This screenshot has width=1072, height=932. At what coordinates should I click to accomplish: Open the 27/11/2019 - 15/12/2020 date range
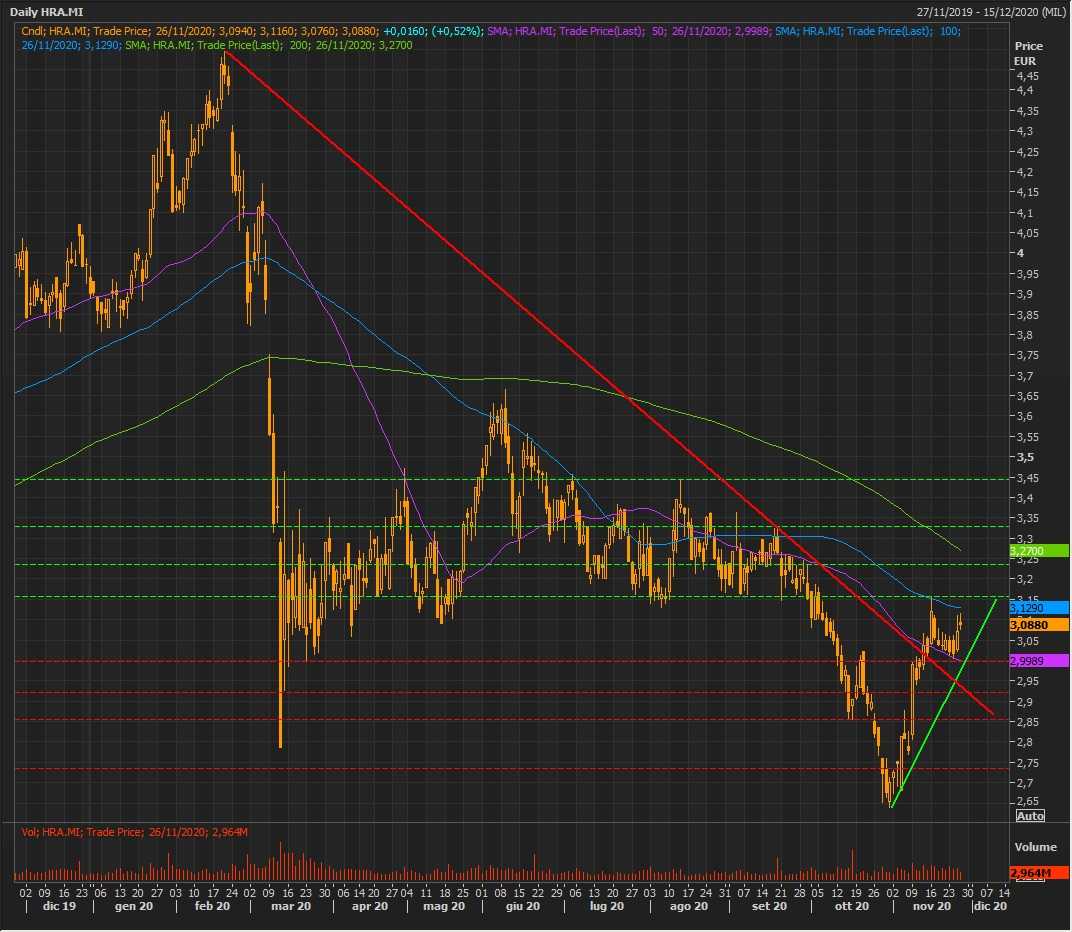tap(989, 11)
